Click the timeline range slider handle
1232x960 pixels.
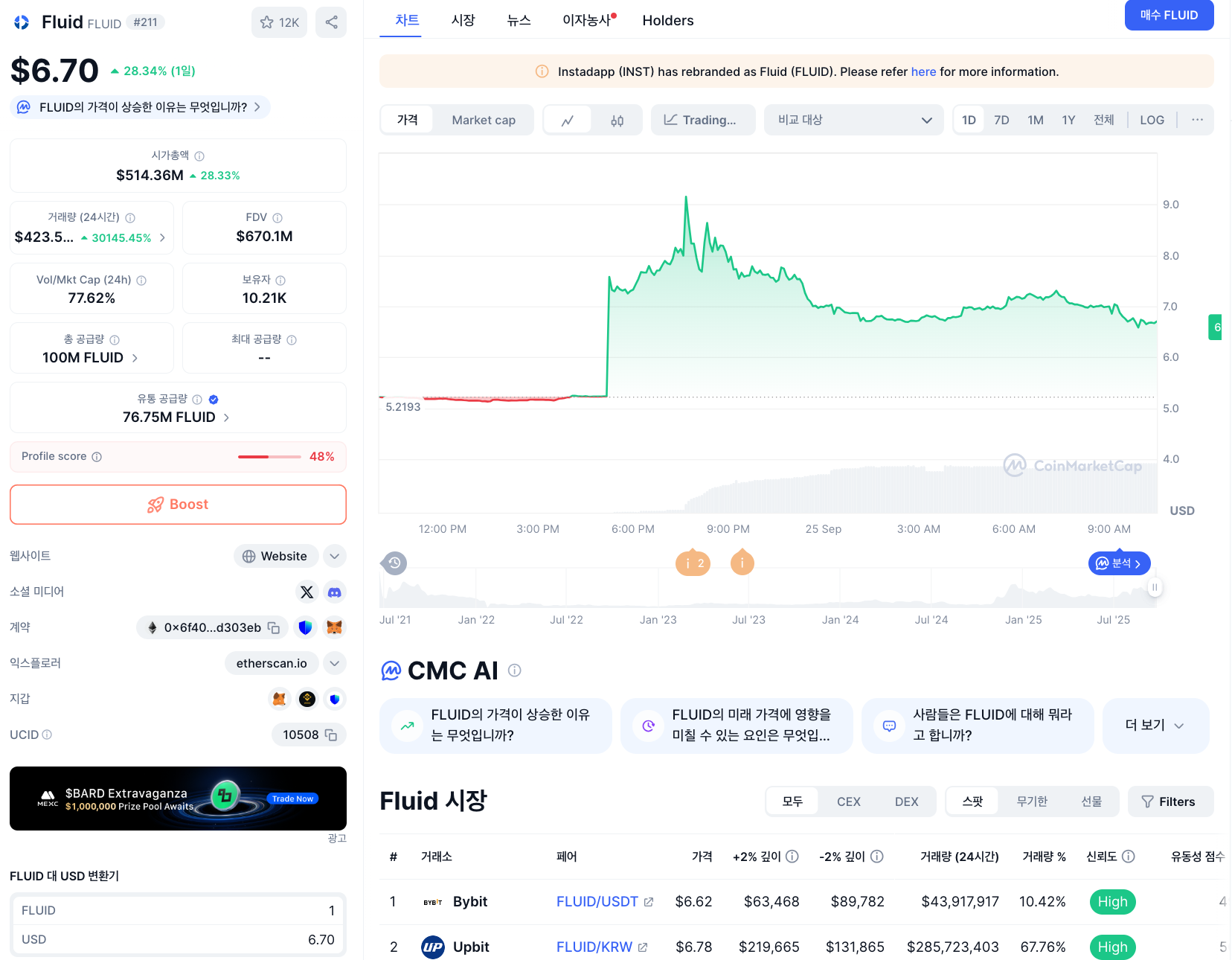(x=1155, y=587)
